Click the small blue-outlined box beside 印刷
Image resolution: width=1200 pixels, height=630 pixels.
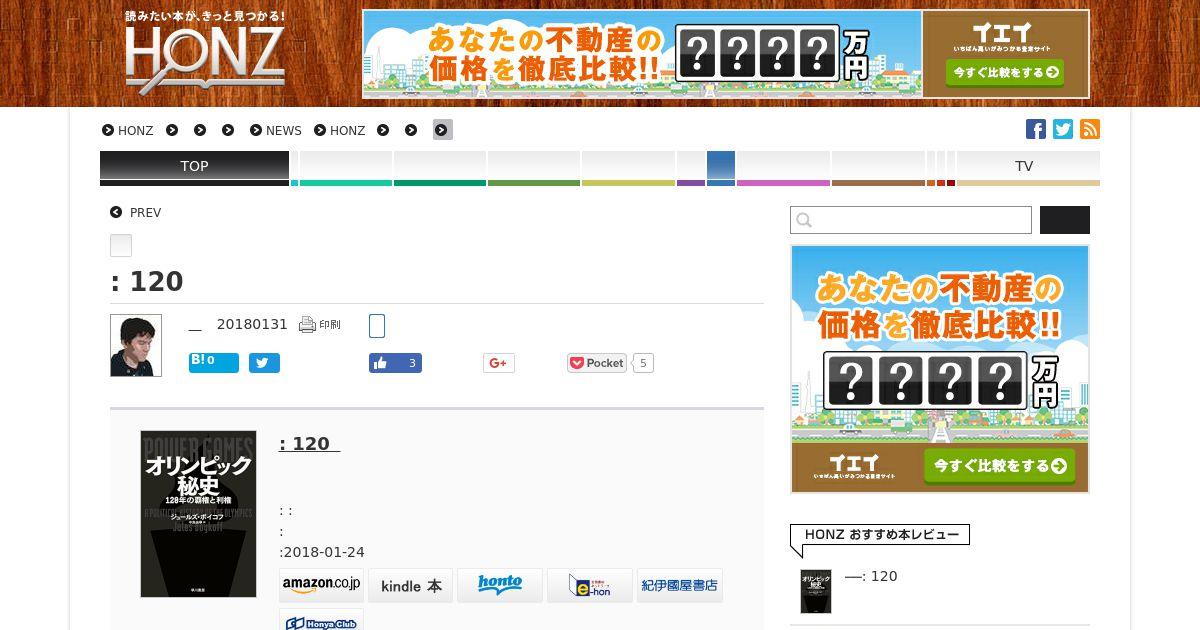click(377, 326)
